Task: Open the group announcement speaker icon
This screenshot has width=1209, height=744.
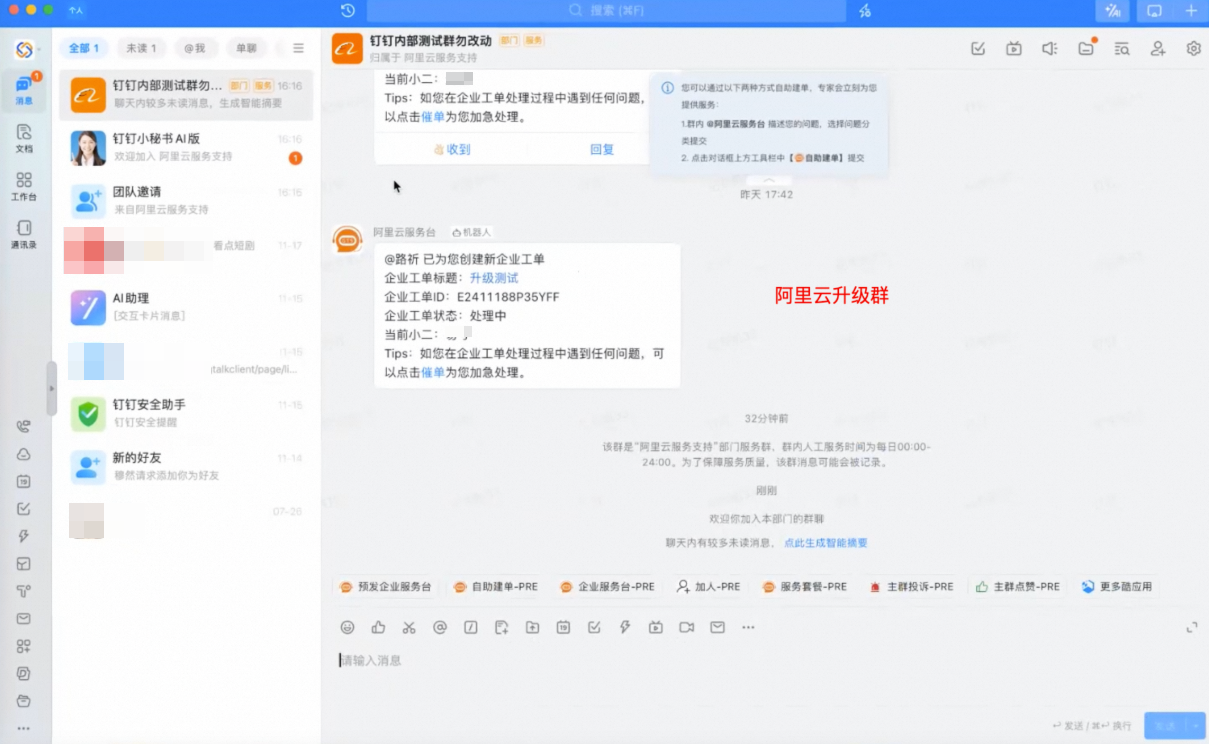Action: pos(1050,48)
